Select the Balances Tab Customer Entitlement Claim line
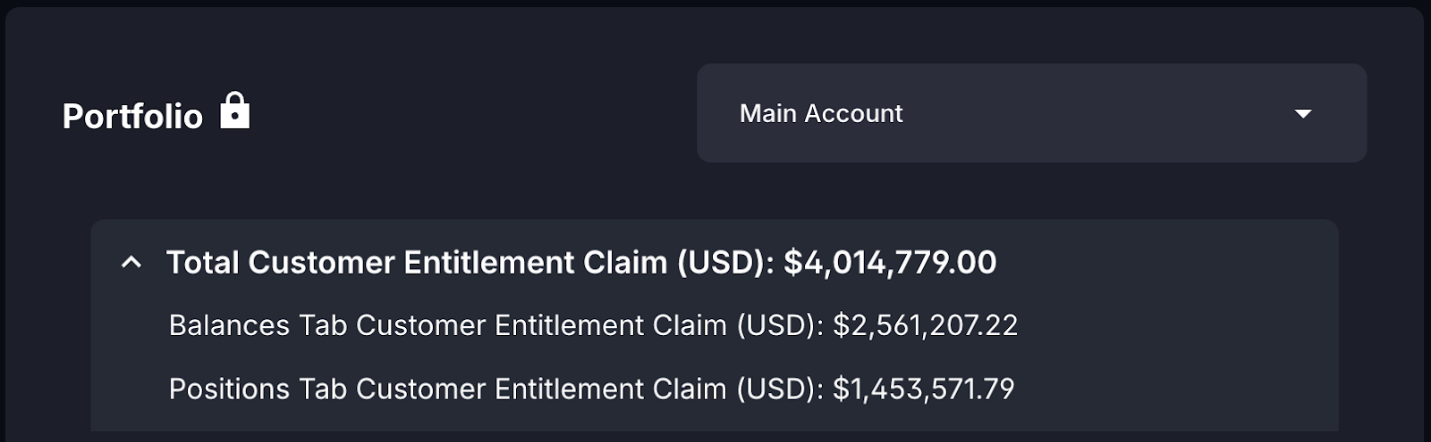Screen dimensions: 1431x442 point(593,326)
